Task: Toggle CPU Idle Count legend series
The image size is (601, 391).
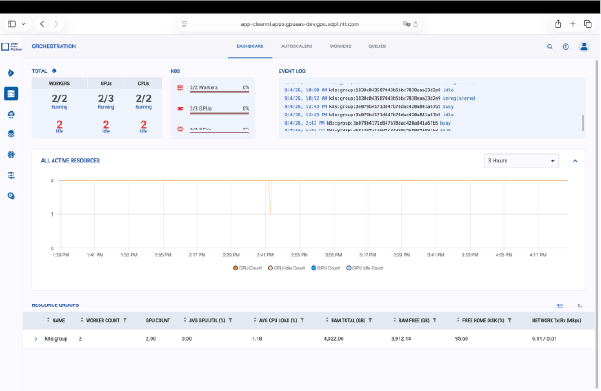Action: pyautogui.click(x=286, y=268)
